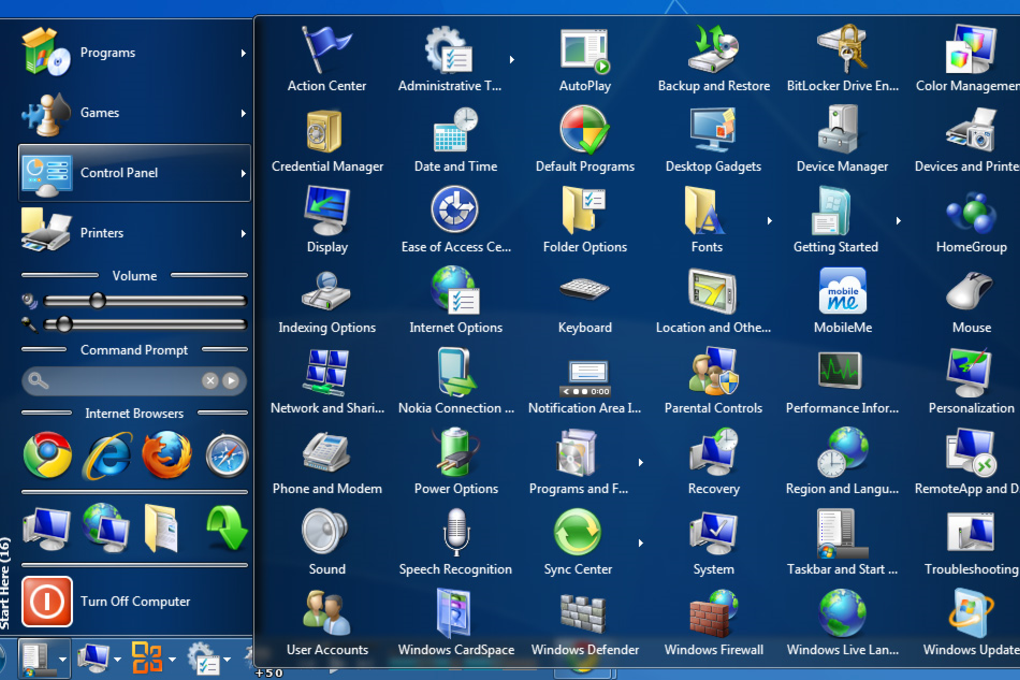Expand the Control Panel submenu arrow
1020x680 pixels.
[243, 173]
